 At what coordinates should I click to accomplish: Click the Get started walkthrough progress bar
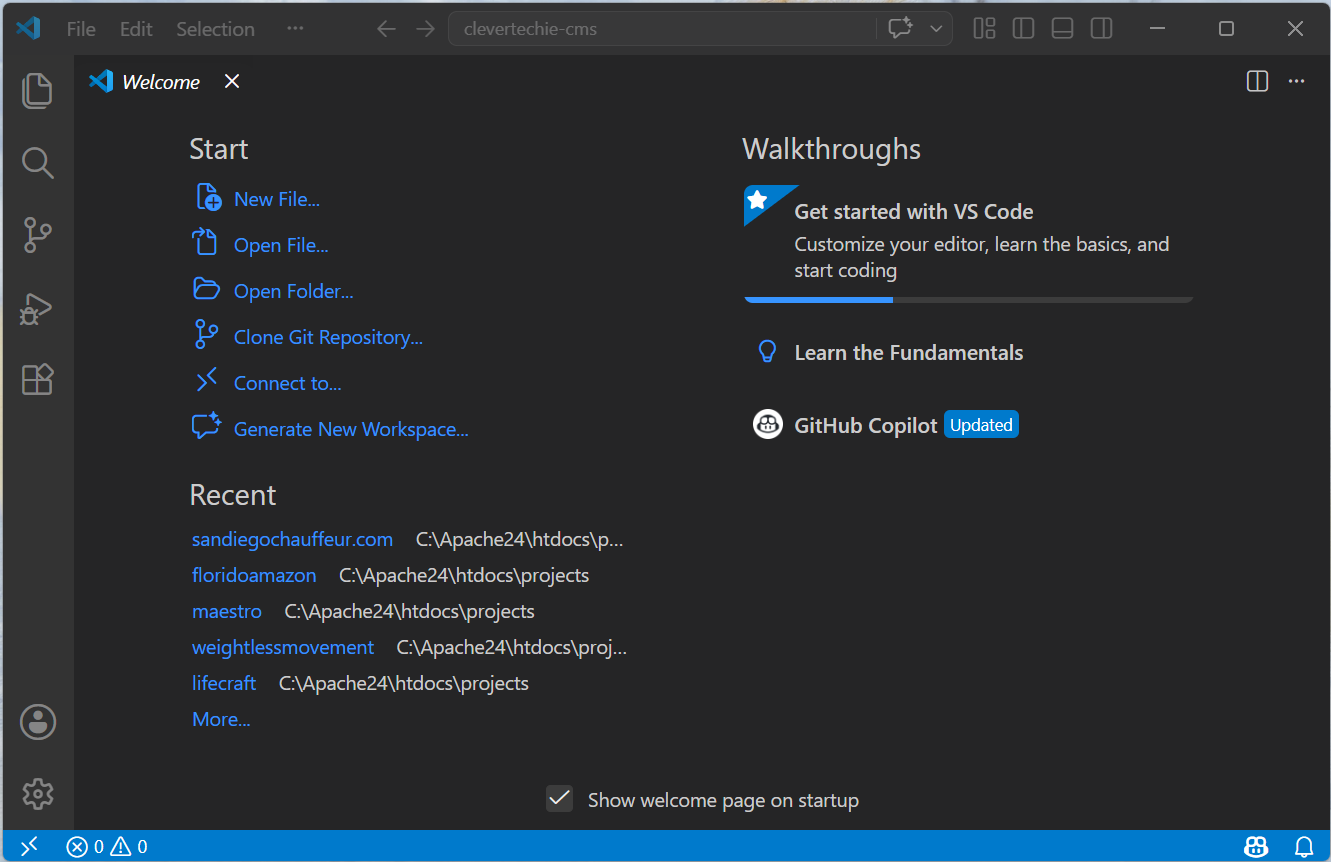[x=968, y=299]
